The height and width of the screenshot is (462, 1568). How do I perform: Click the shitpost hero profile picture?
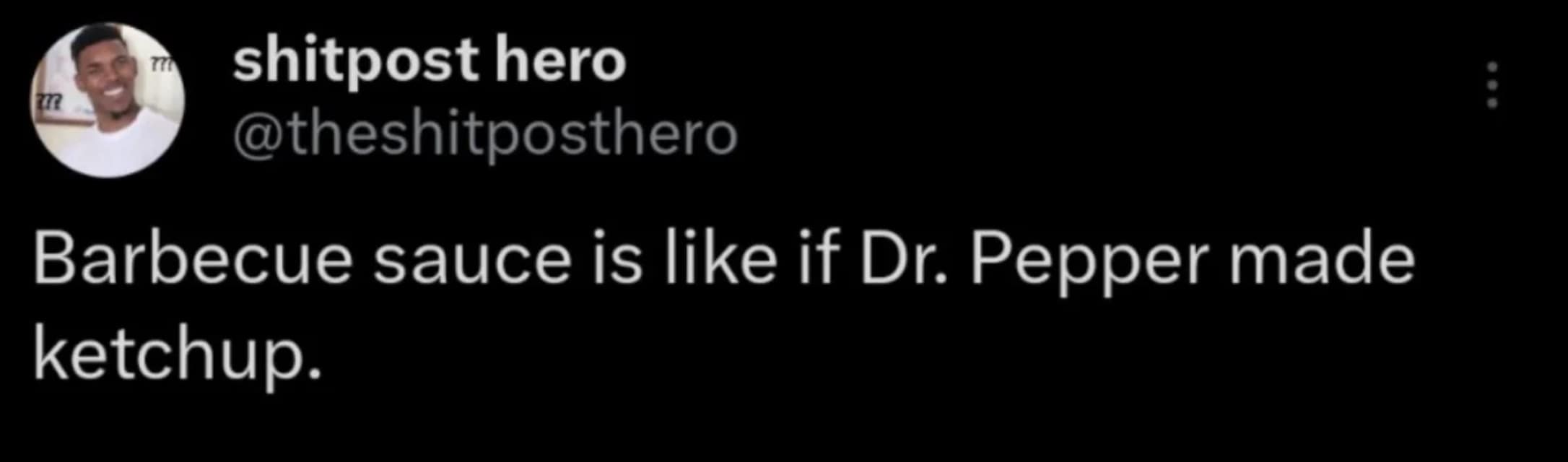point(108,100)
